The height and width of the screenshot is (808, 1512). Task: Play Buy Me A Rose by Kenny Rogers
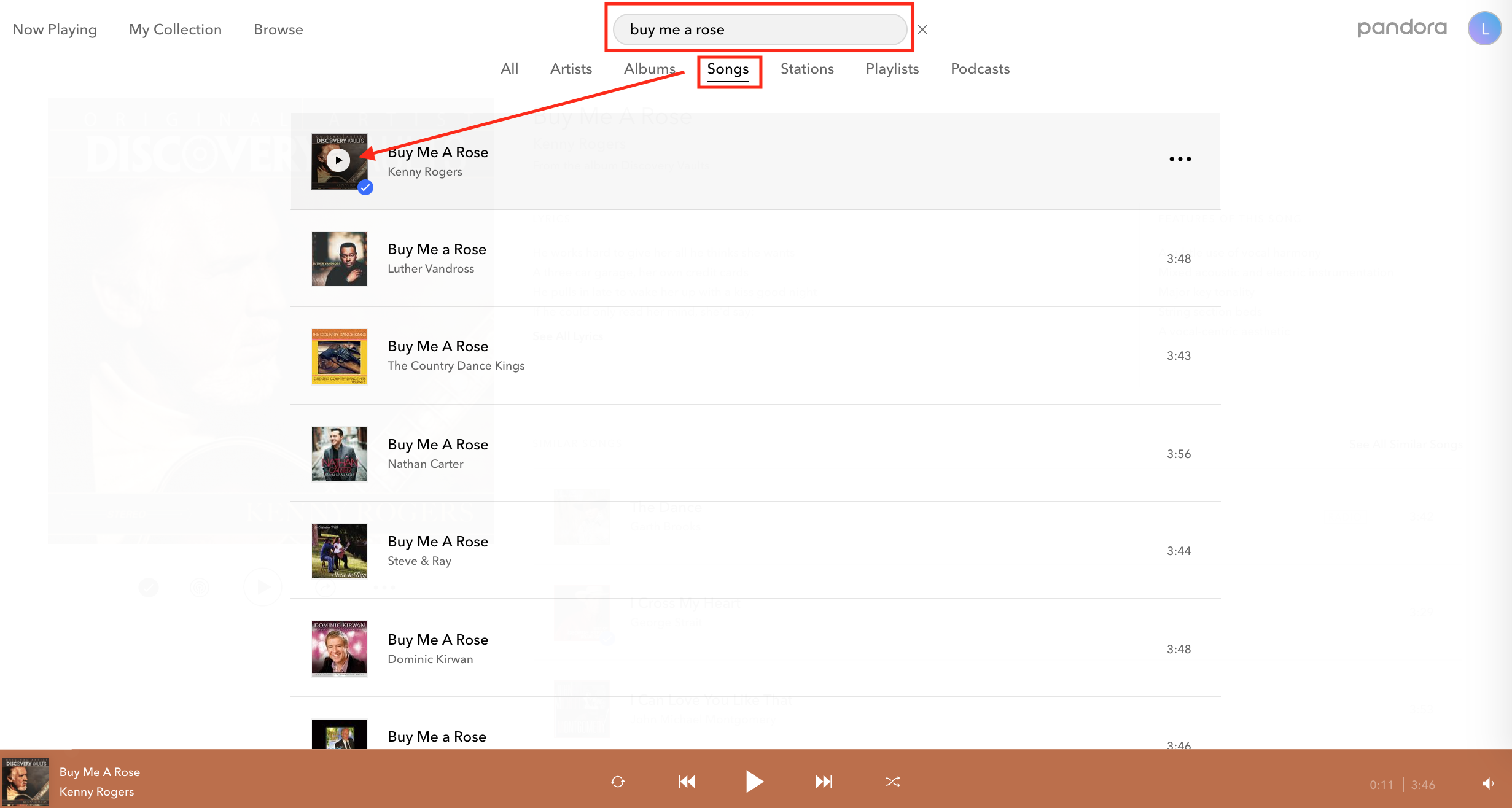point(339,160)
